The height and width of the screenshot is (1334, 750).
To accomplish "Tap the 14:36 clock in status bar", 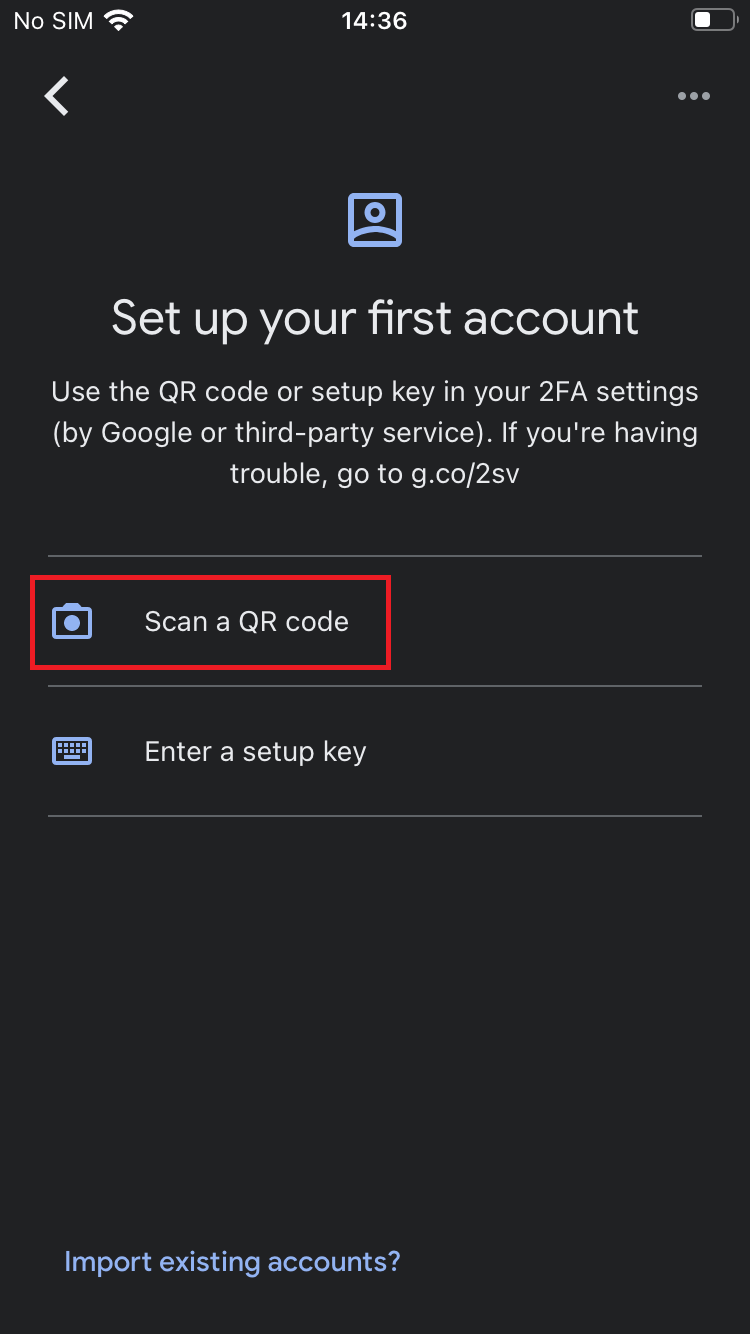I will point(374,20).
